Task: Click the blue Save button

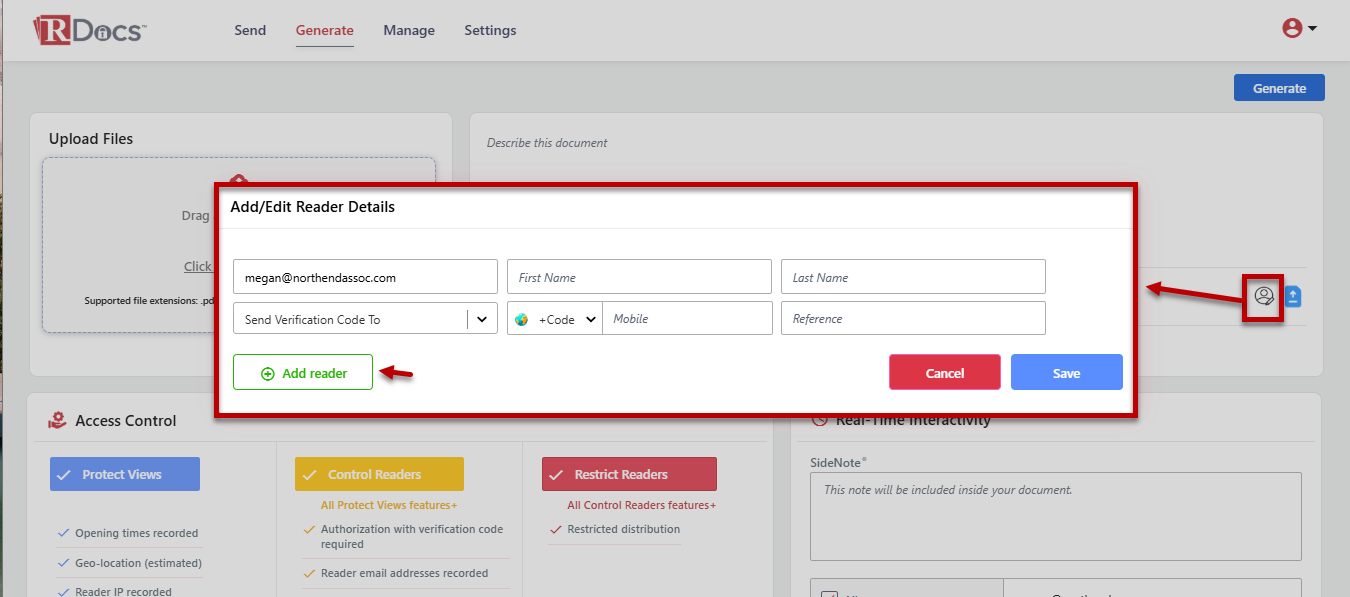Action: [1066, 373]
